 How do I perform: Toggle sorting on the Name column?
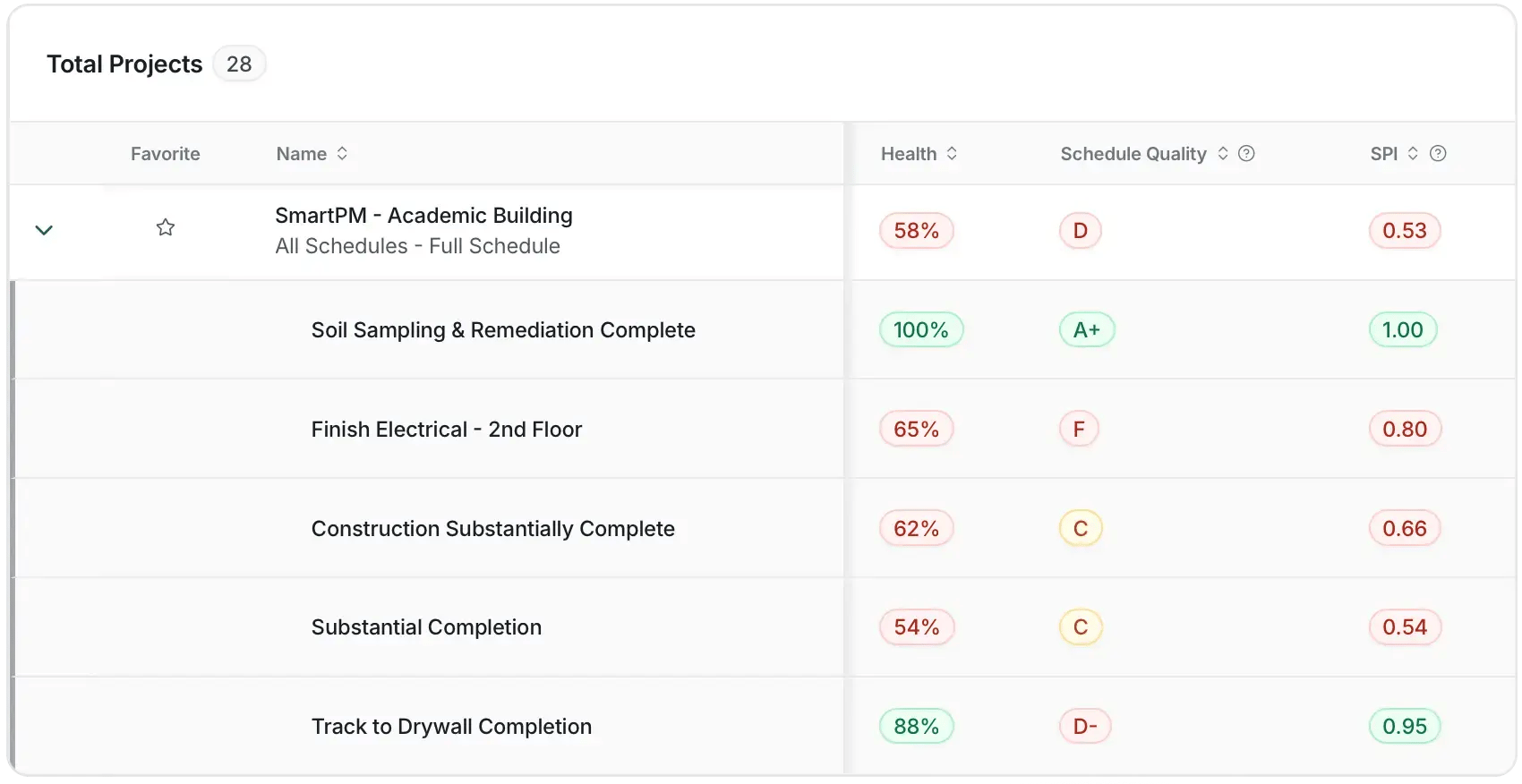click(x=342, y=153)
